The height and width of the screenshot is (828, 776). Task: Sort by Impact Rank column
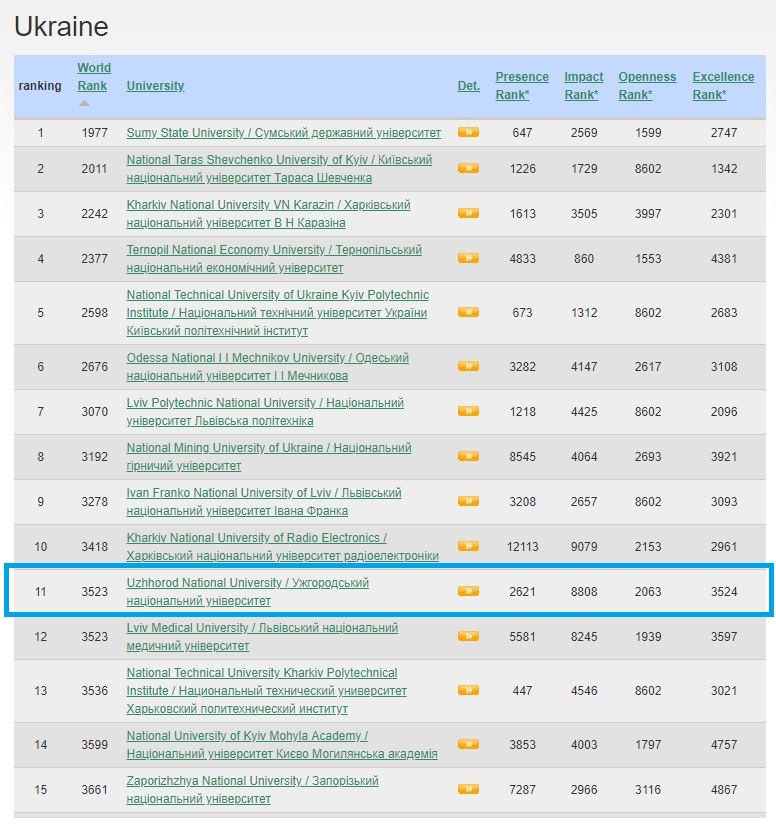(x=583, y=86)
